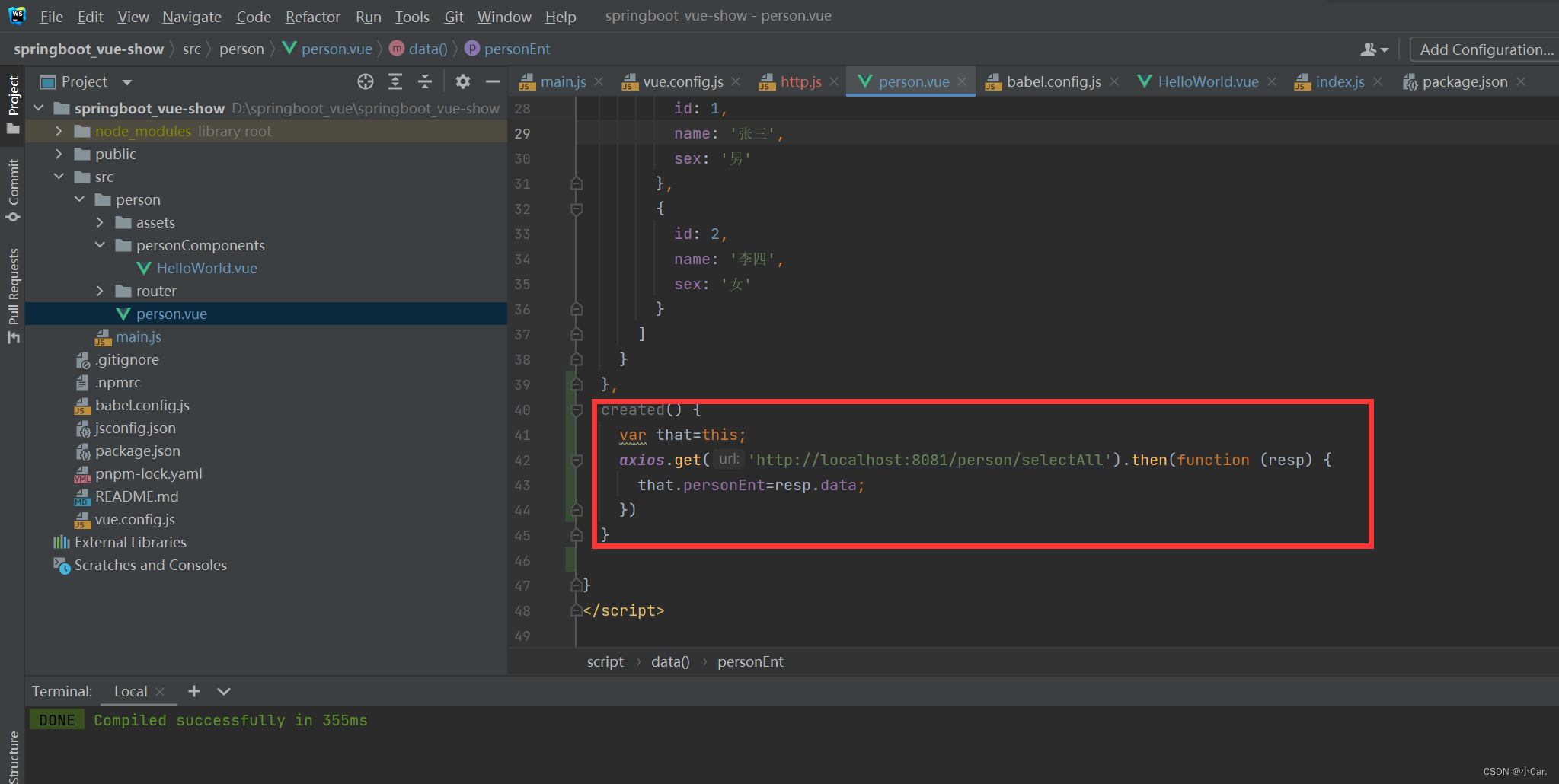1559x784 pixels.
Task: Add a new terminal tab with plus icon
Action: click(194, 691)
